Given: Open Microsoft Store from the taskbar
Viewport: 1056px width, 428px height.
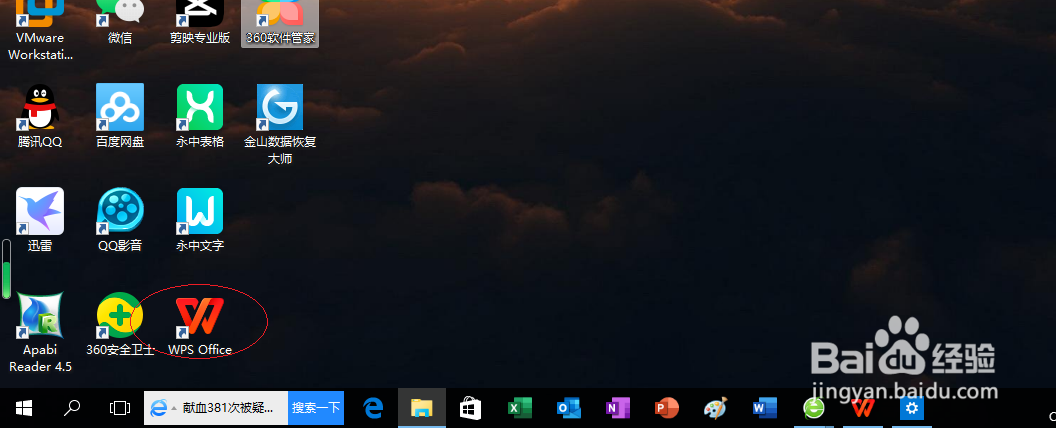Looking at the screenshot, I should (x=470, y=407).
